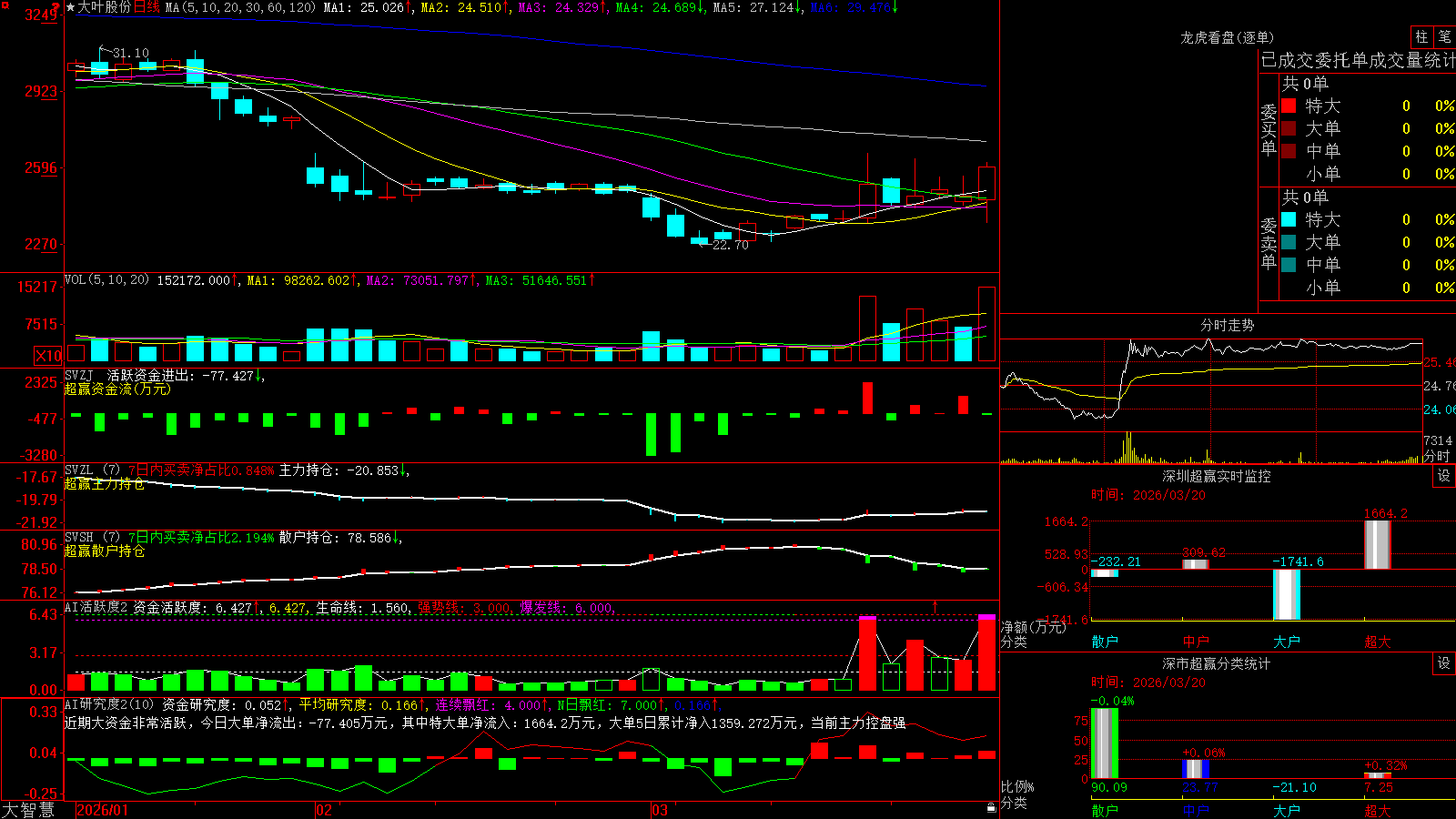This screenshot has height=819, width=1456.
Task: Click the 委买单 section label
Action: click(x=1269, y=129)
